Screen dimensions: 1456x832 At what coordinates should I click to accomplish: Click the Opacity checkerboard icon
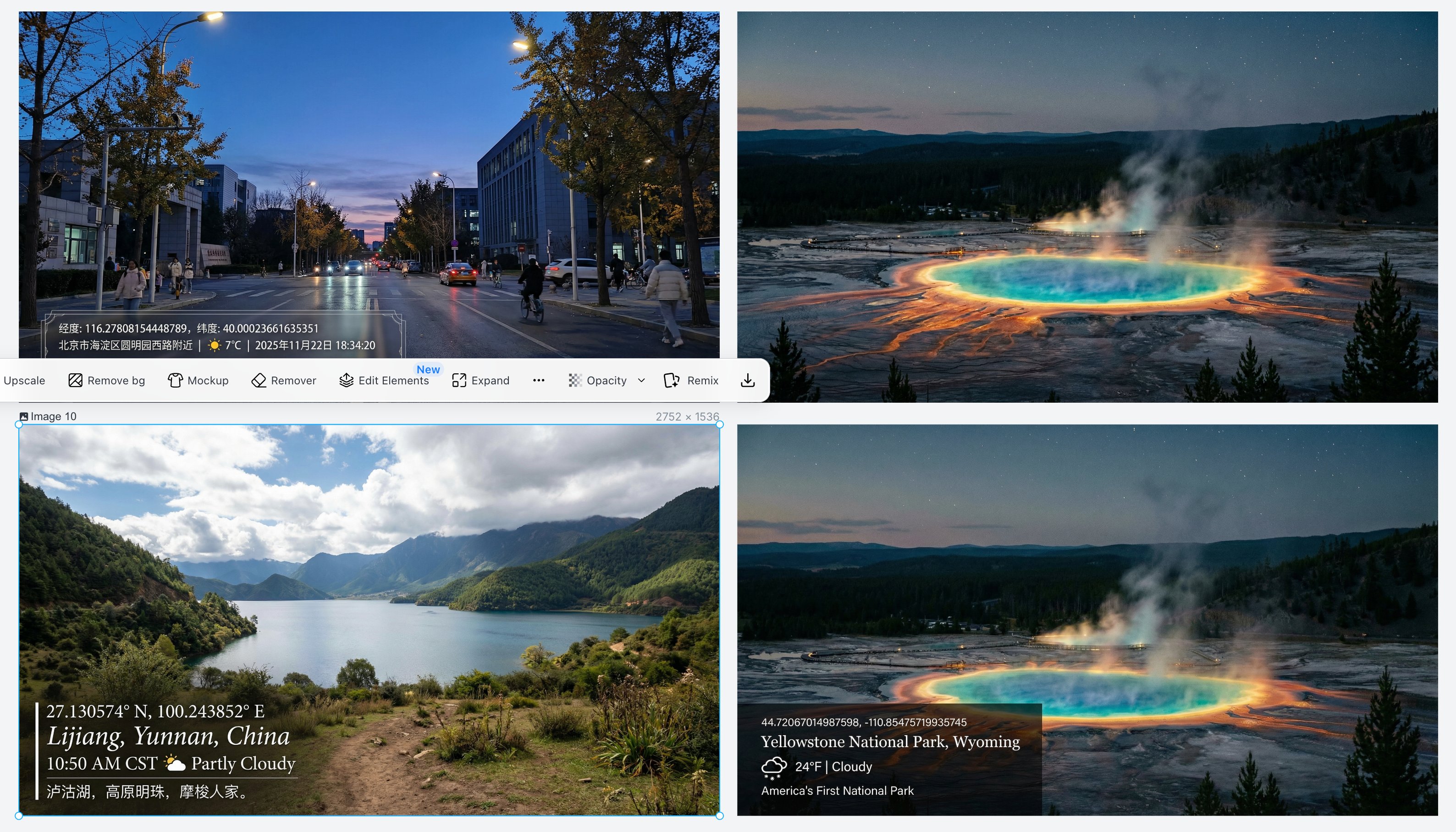(x=575, y=381)
